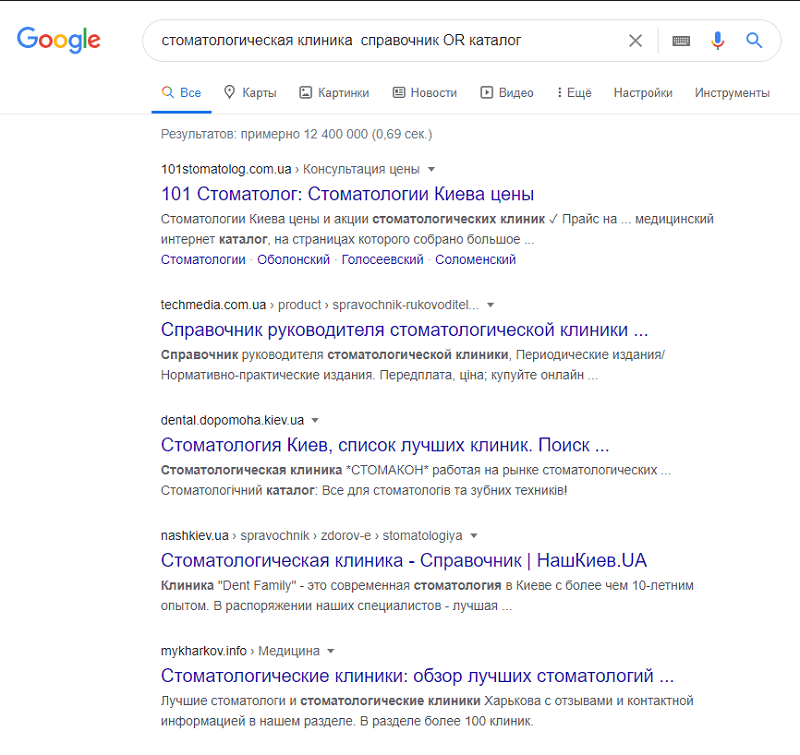Expand dropdown arrow next to dental.dopomoha.kiev.ua
The width and height of the screenshot is (800, 755).
(x=315, y=420)
